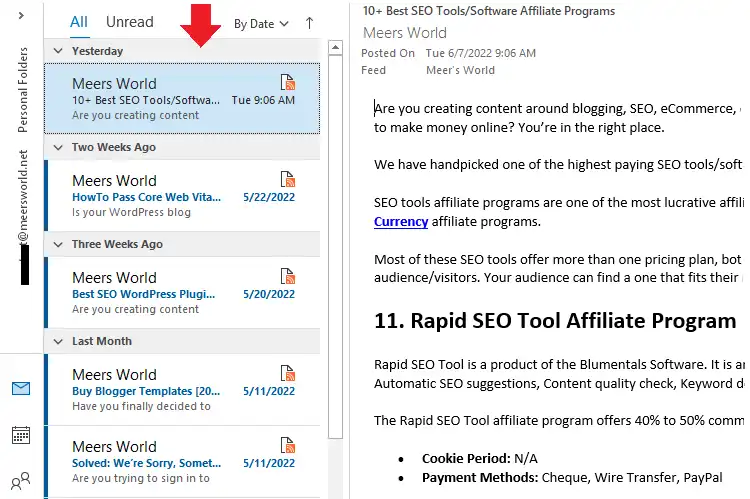Click the 5/22/2022 date in list
Screen dimensions: 750x499
coord(269,197)
